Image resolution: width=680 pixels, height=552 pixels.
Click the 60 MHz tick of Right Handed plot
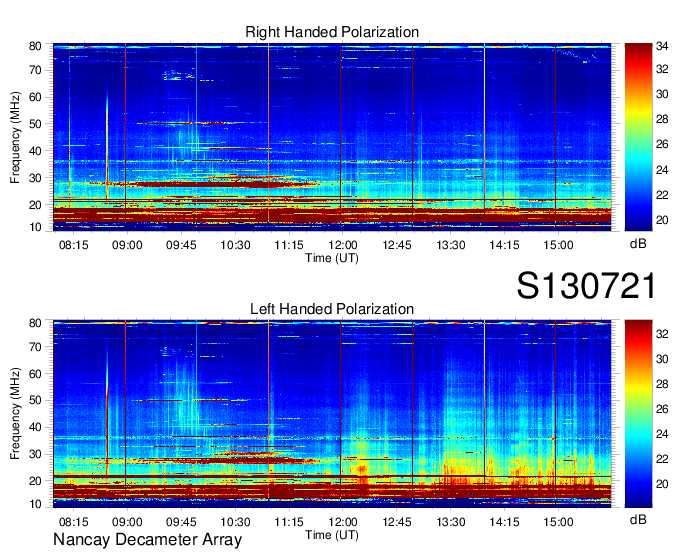(35, 97)
